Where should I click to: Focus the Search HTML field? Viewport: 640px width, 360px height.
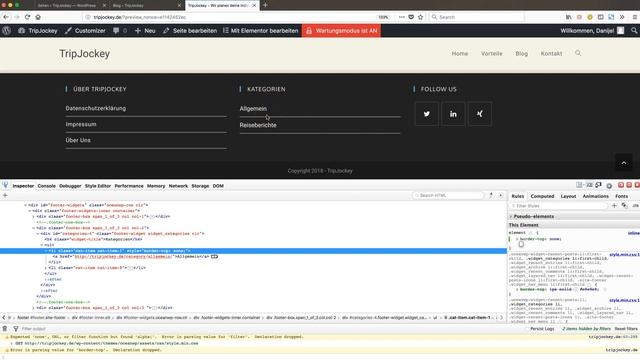[448, 196]
